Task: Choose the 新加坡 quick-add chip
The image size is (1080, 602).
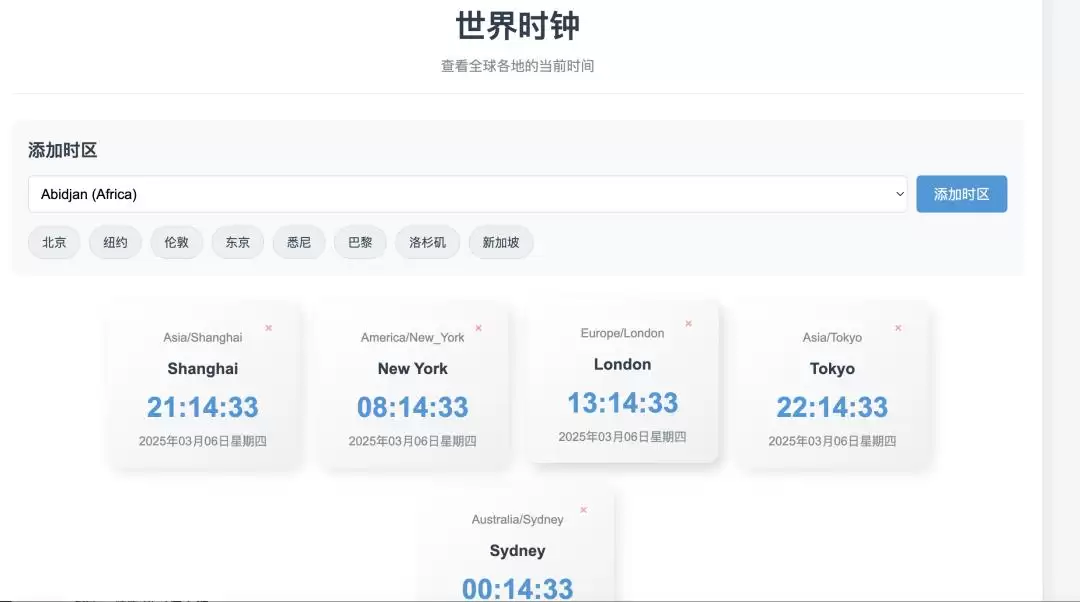Action: tap(501, 242)
